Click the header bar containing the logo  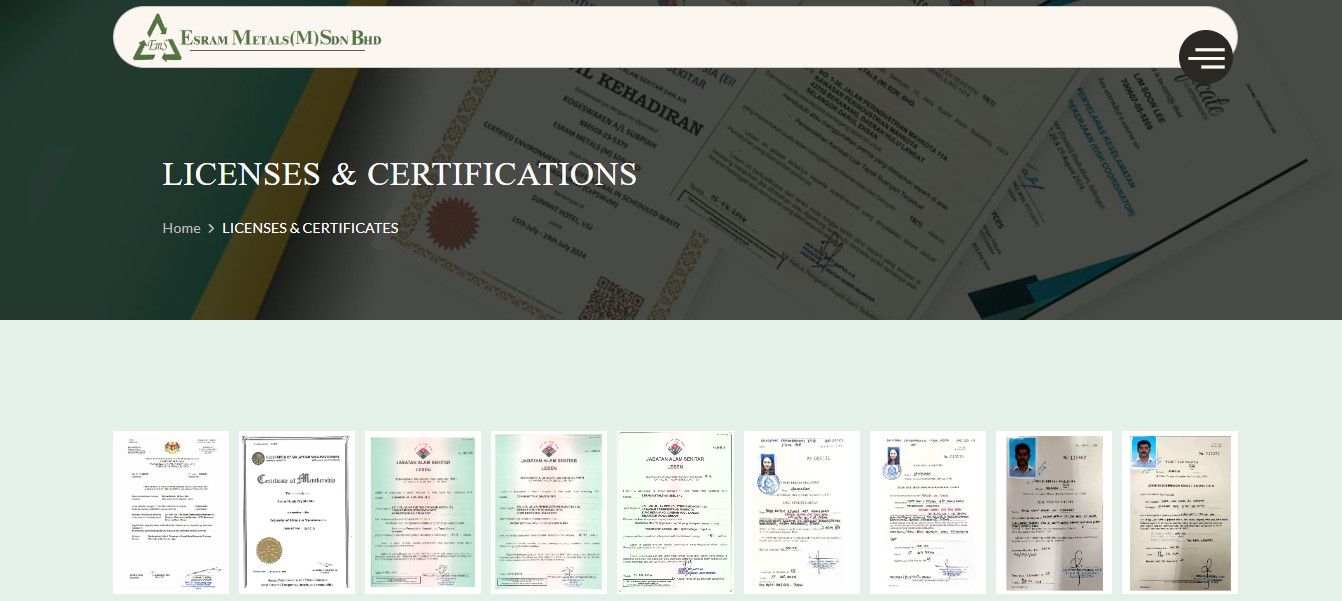[x=677, y=37]
